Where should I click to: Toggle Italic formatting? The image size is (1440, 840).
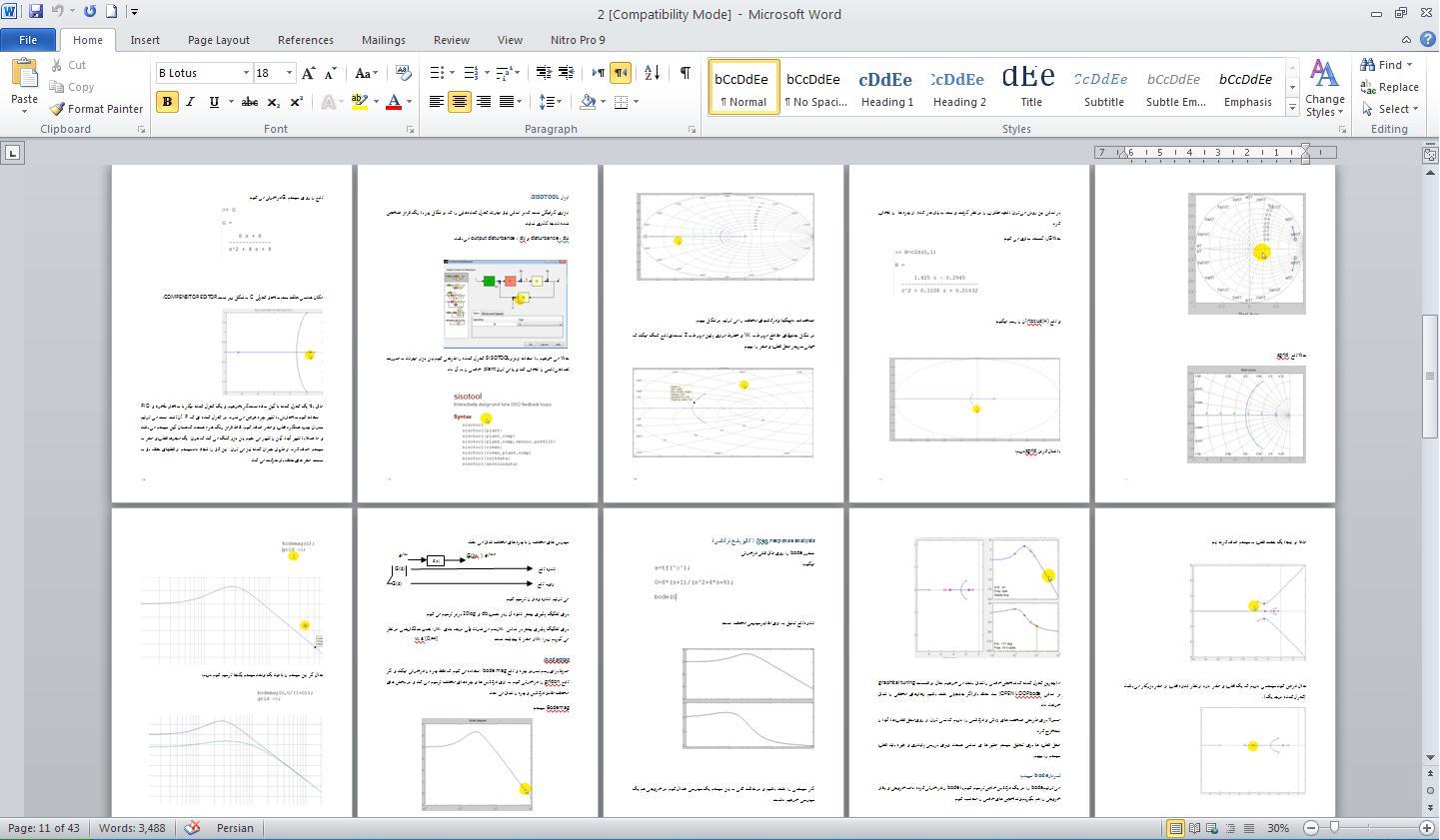click(190, 102)
